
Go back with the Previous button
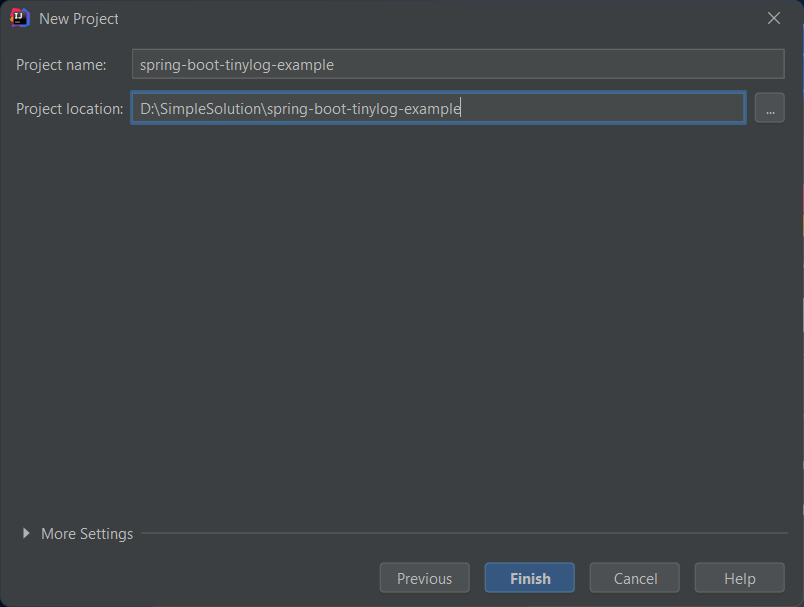click(424, 578)
